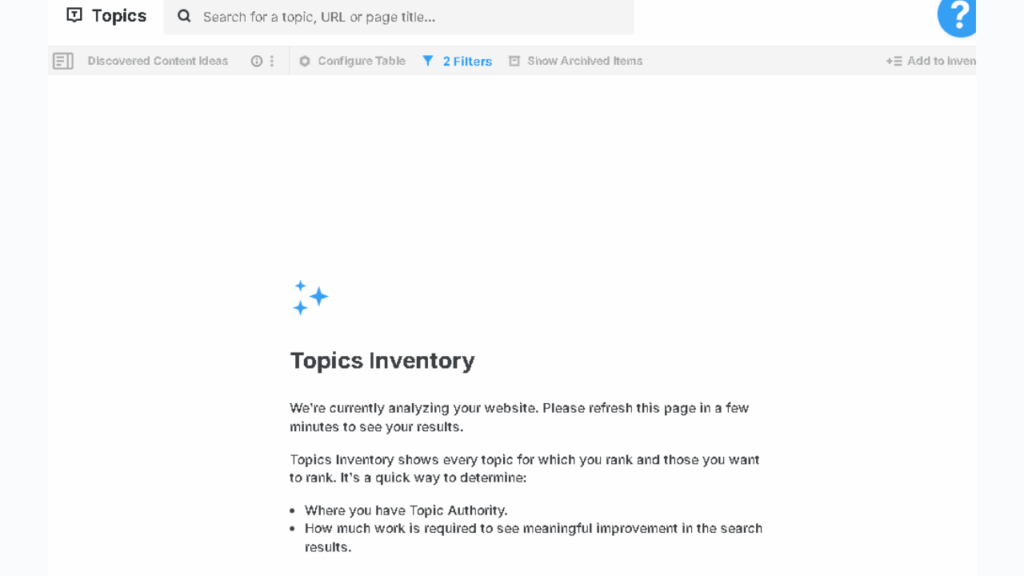Click the Topics panel icon beside the page title

pos(73,15)
